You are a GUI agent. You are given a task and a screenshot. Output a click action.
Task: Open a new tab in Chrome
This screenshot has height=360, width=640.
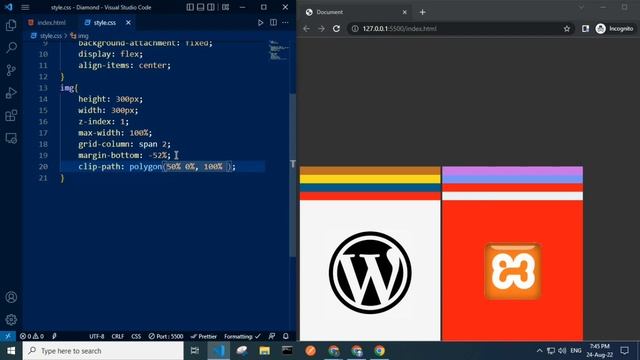click(422, 12)
